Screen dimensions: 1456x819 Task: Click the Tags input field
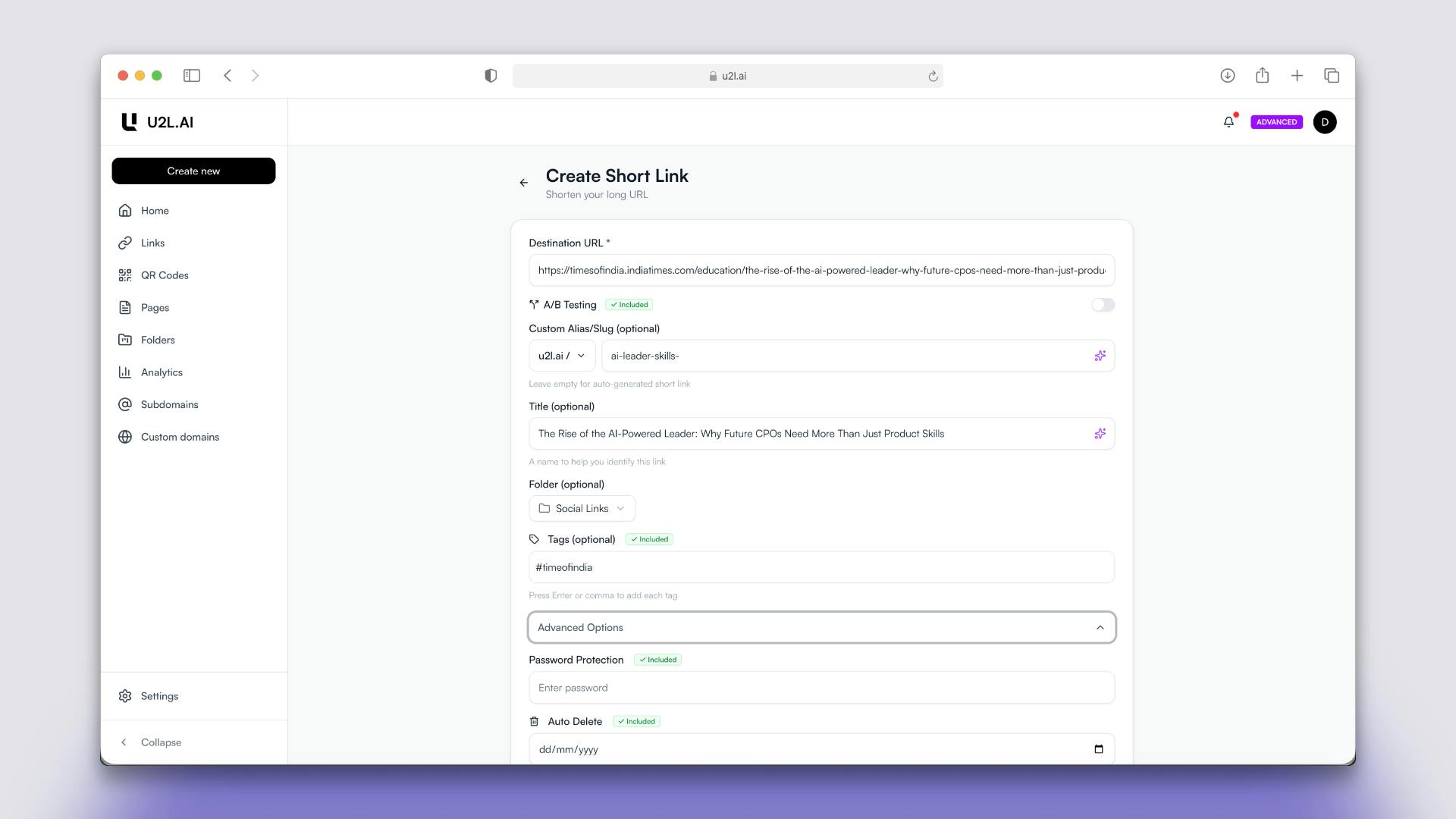821,567
